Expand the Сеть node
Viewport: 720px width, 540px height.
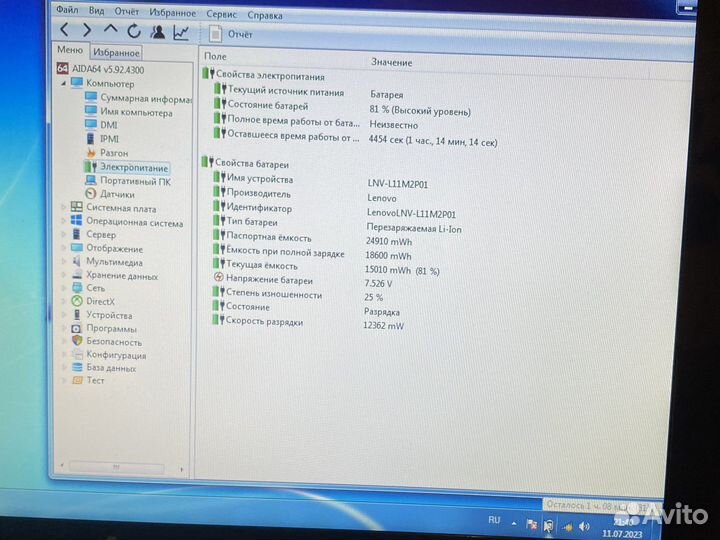tap(63, 288)
